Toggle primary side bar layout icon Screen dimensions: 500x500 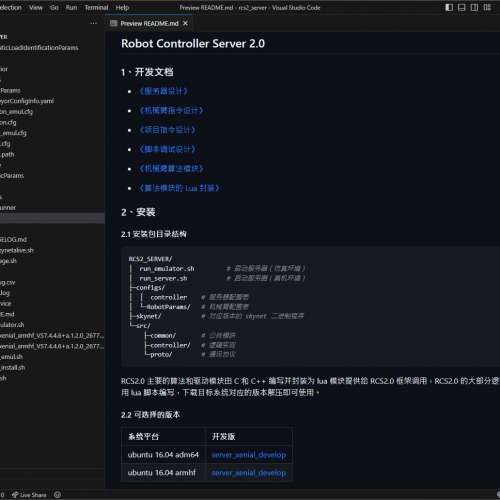pyautogui.click(x=449, y=7)
